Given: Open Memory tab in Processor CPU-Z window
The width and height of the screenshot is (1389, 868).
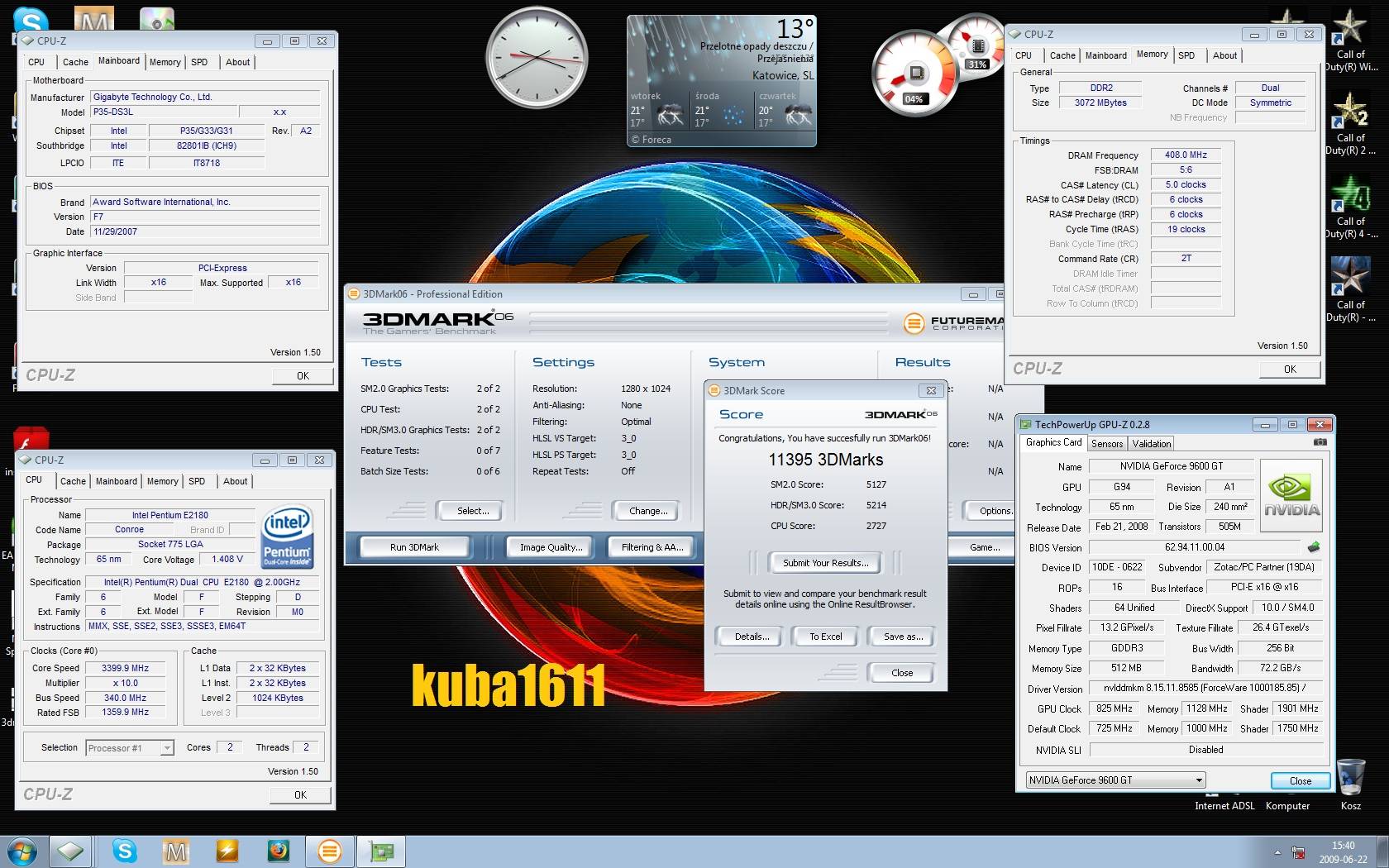Looking at the screenshot, I should tap(162, 481).
